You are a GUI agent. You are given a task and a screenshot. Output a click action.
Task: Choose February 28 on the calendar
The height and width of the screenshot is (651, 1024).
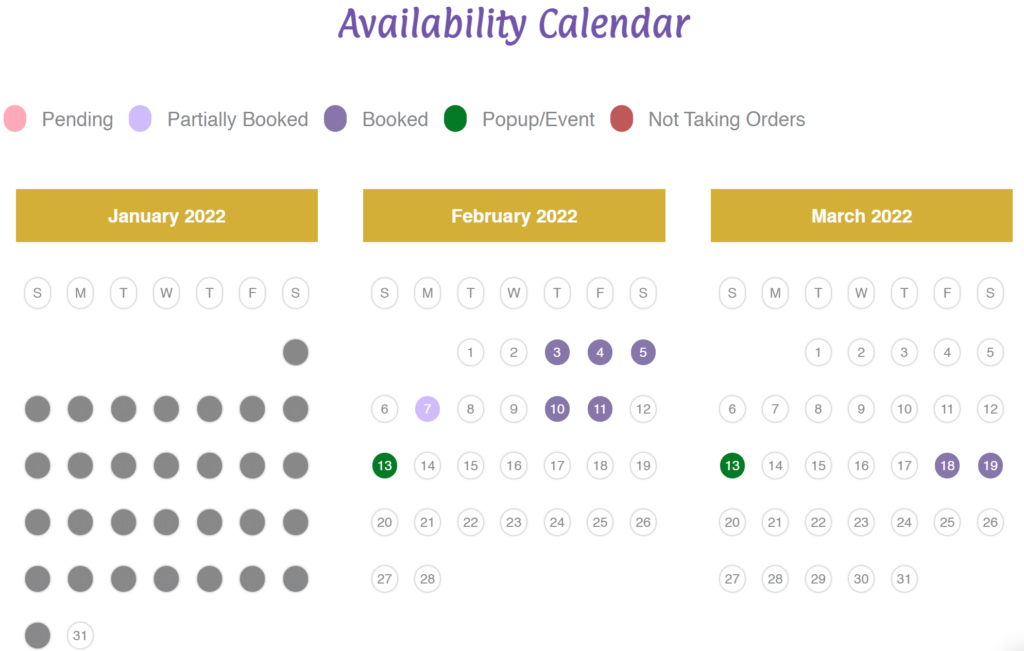[x=427, y=579]
